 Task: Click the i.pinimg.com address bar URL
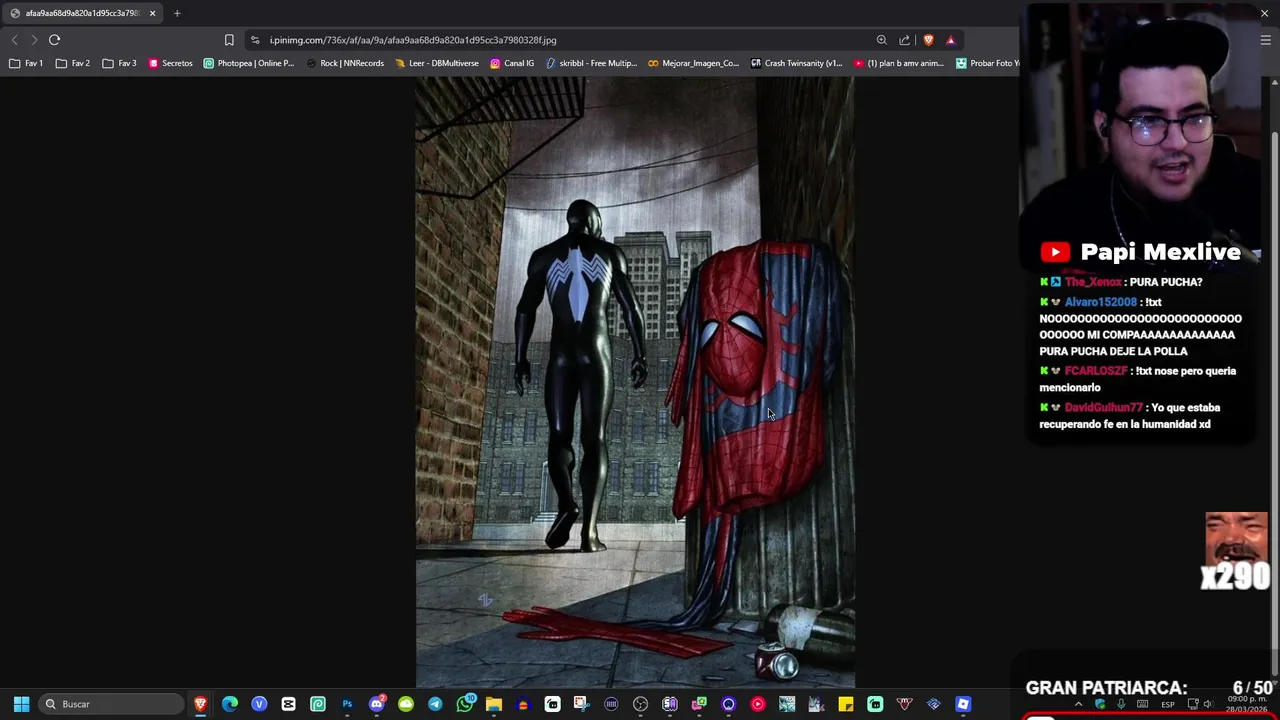click(412, 40)
